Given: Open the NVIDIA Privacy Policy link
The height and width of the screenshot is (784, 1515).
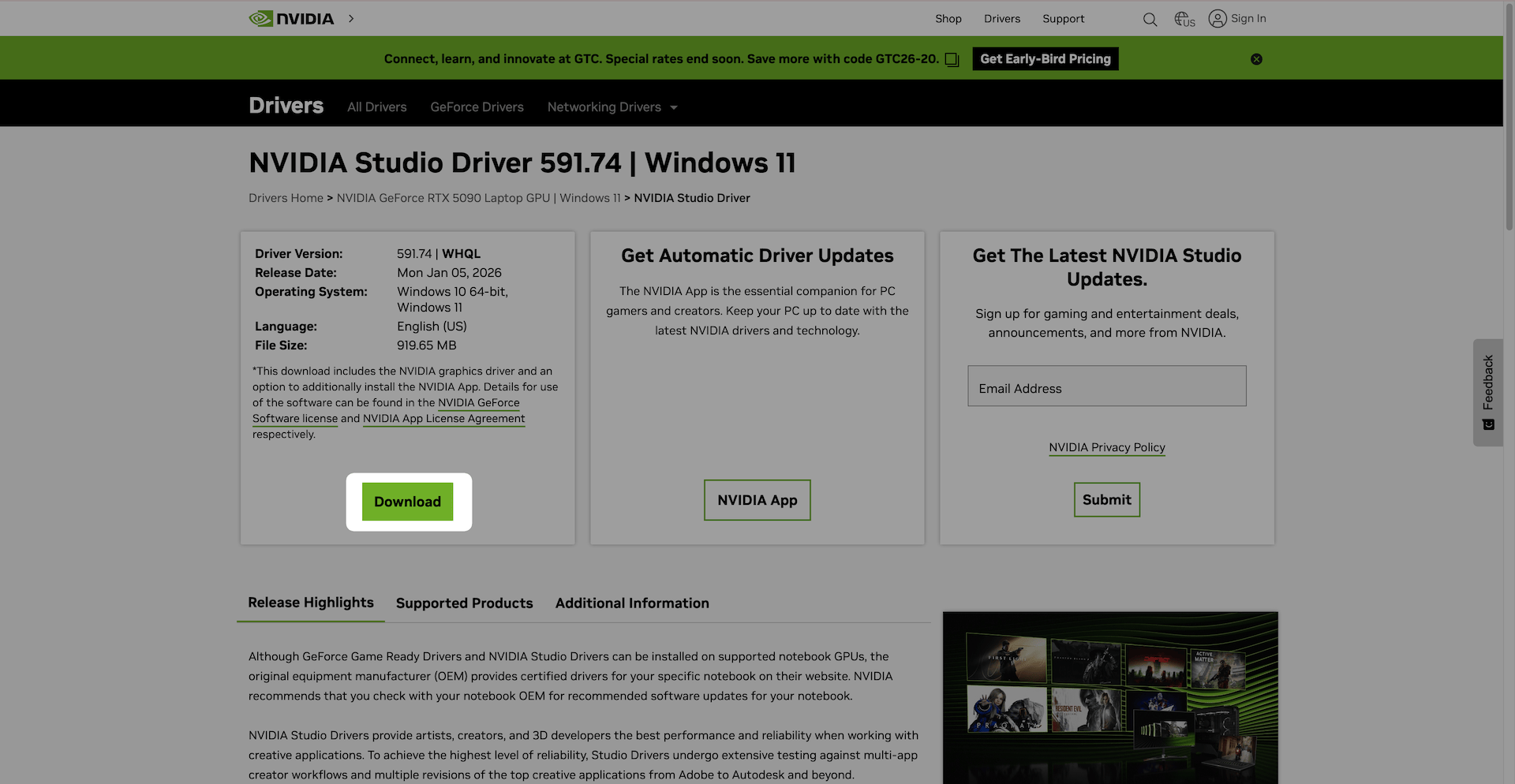Looking at the screenshot, I should click(1106, 447).
